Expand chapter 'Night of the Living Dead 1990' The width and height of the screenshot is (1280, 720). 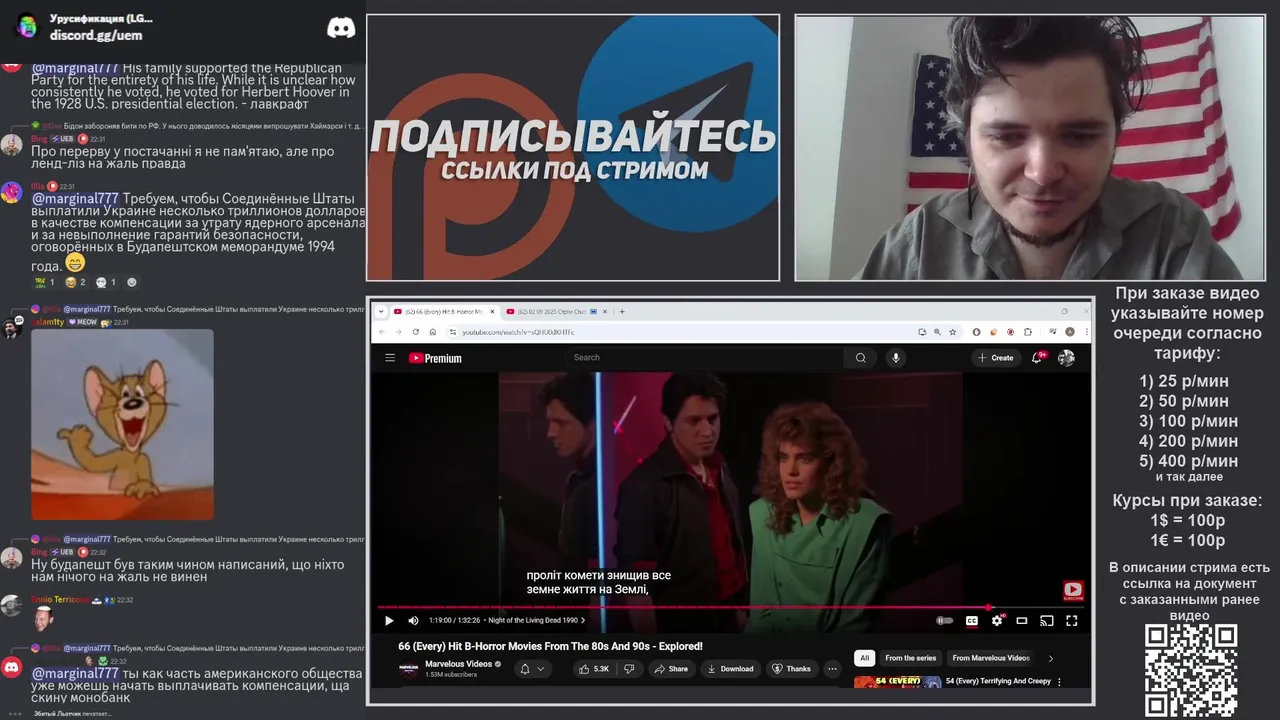tap(537, 621)
